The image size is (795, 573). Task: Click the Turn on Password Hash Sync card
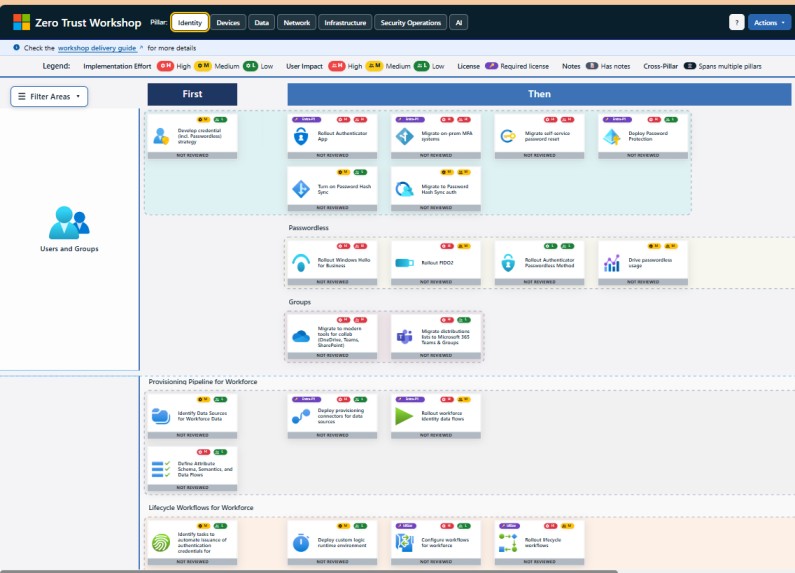click(x=332, y=187)
